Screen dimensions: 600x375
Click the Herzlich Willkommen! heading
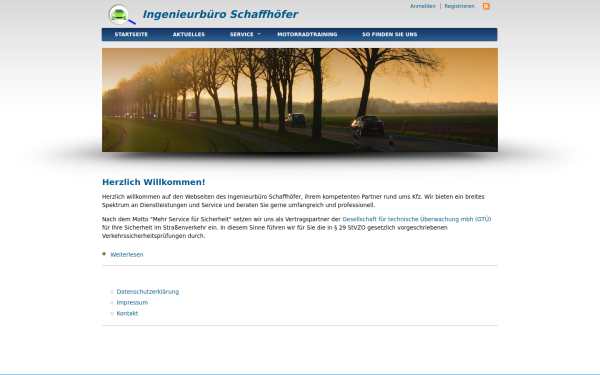[x=153, y=182]
